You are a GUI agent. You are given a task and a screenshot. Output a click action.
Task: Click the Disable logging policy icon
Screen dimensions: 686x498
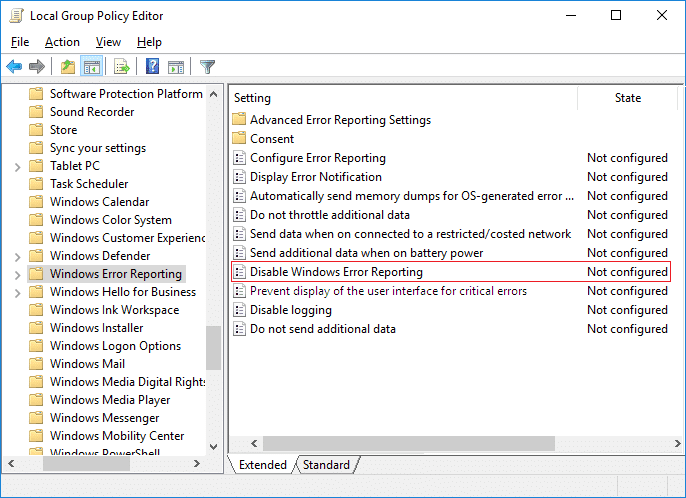(239, 310)
